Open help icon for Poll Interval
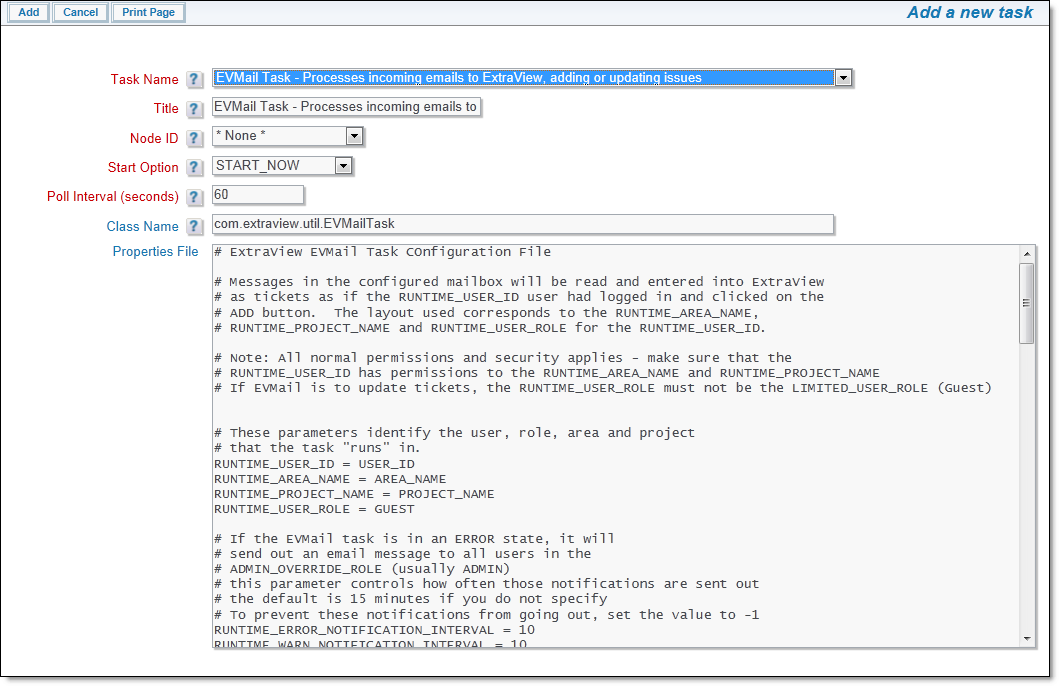The width and height of the screenshot is (1059, 686). pos(194,196)
